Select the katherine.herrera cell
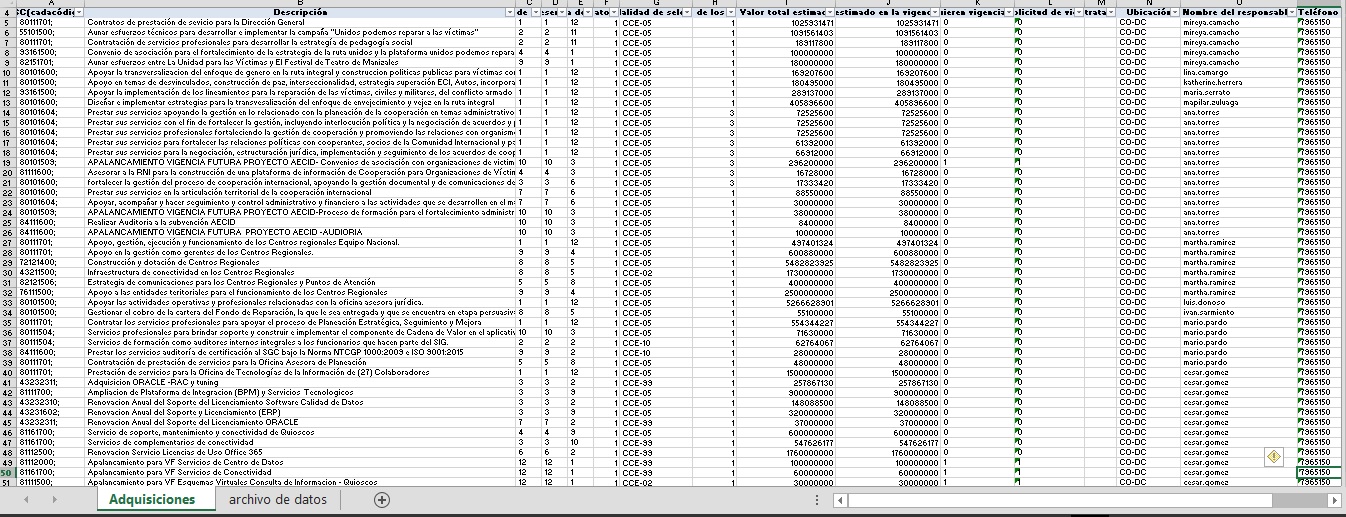This screenshot has width=1346, height=517. click(x=1239, y=81)
